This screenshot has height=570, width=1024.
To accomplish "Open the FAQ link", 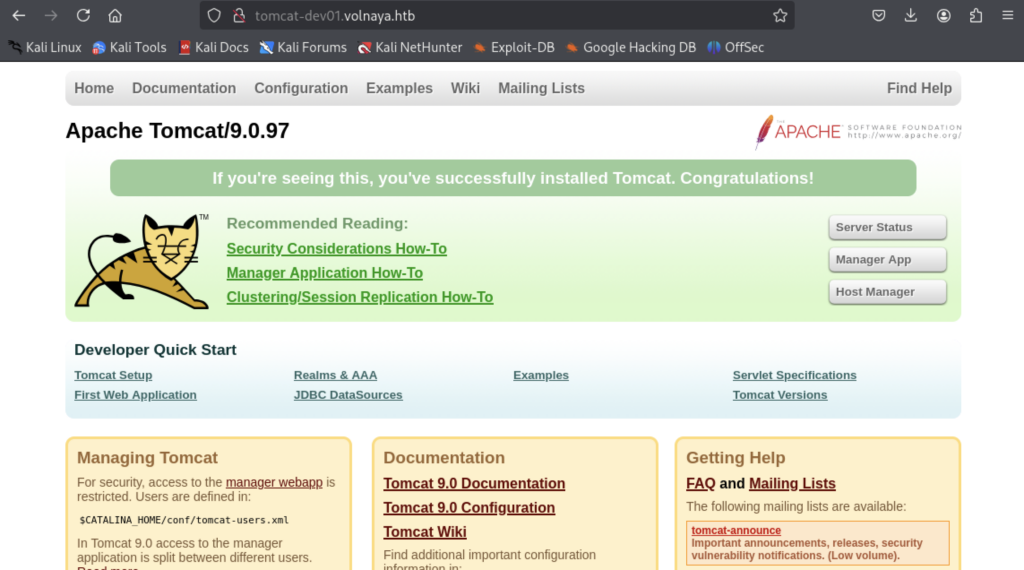I will [x=701, y=484].
